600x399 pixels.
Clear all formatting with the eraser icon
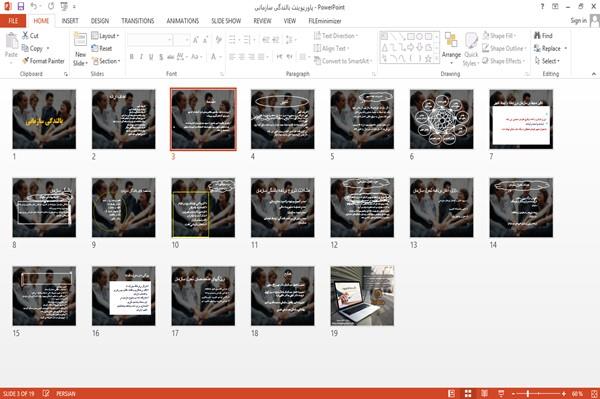coord(219,40)
